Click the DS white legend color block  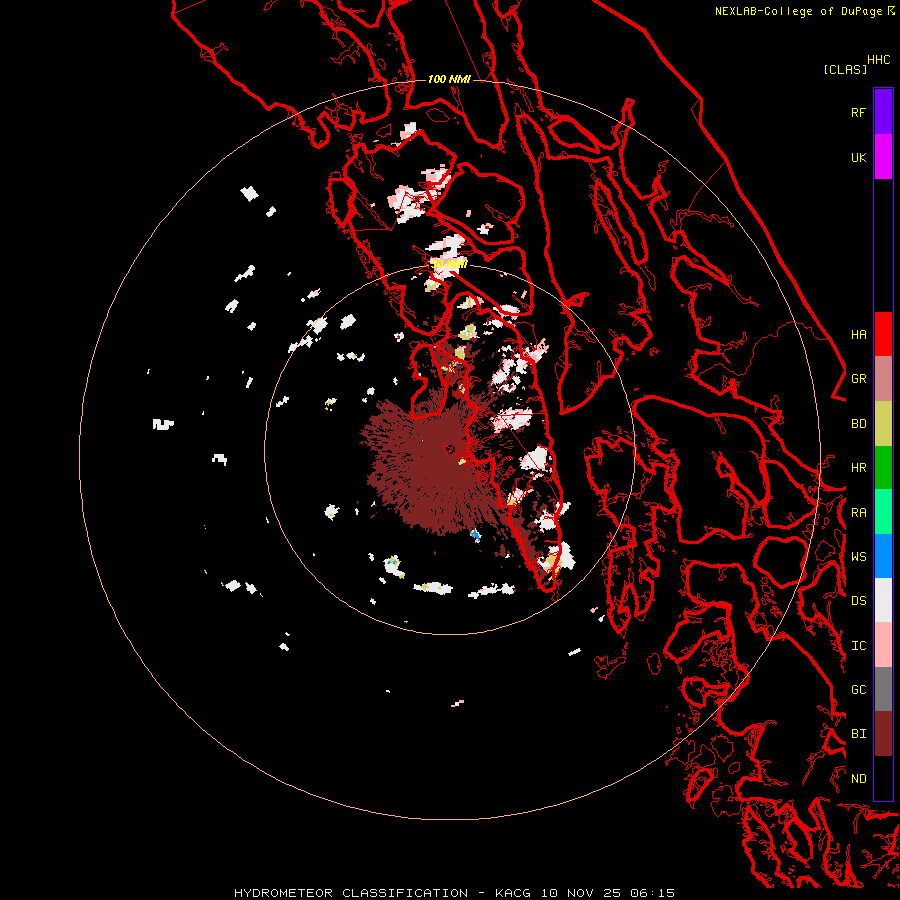click(x=883, y=600)
